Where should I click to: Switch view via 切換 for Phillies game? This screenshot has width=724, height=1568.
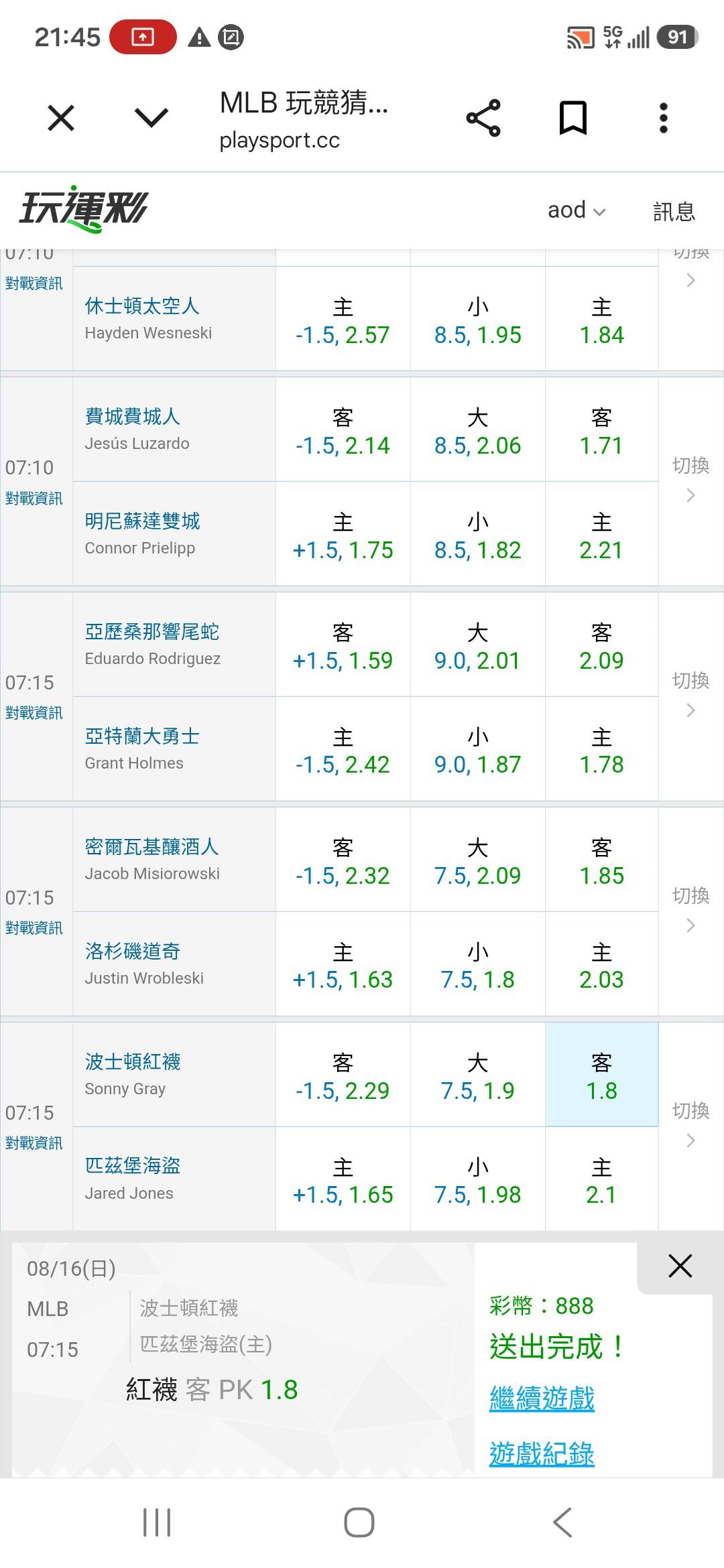690,480
